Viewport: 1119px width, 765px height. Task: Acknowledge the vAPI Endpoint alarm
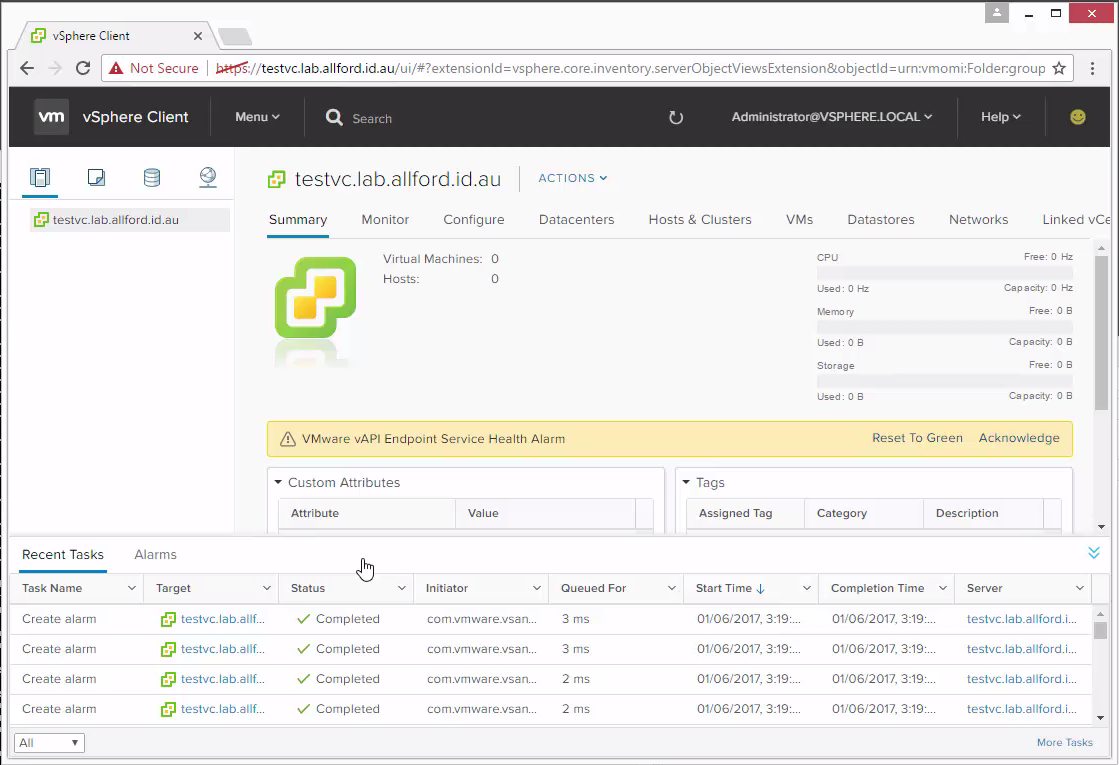point(1019,438)
